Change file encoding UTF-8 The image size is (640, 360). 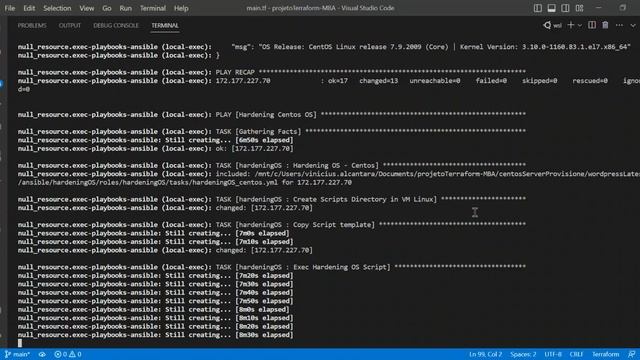[553, 354]
